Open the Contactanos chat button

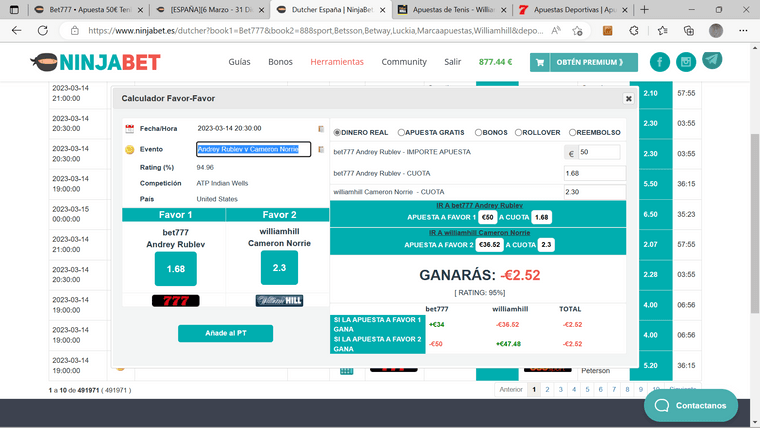(x=691, y=405)
